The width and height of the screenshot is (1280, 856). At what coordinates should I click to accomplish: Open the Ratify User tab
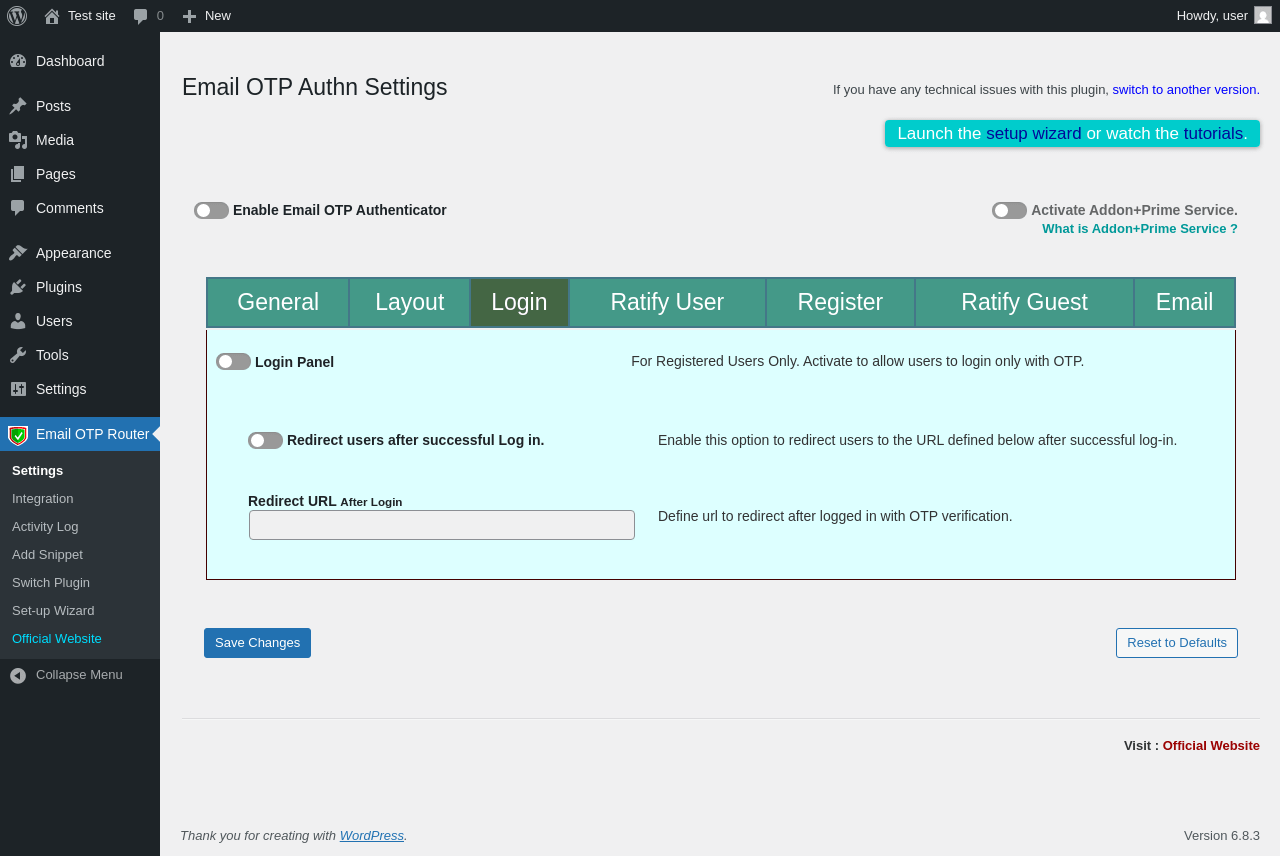pos(667,302)
